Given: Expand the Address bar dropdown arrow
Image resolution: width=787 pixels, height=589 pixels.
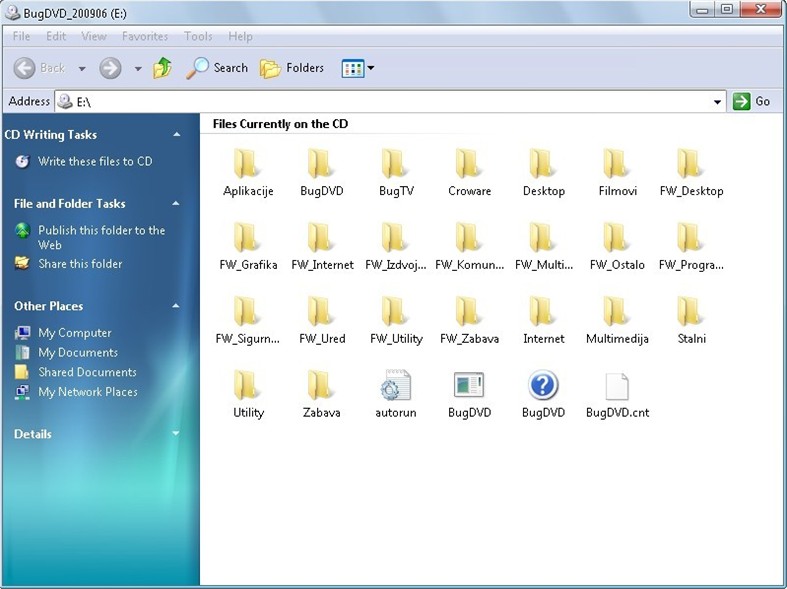Looking at the screenshot, I should click(718, 102).
